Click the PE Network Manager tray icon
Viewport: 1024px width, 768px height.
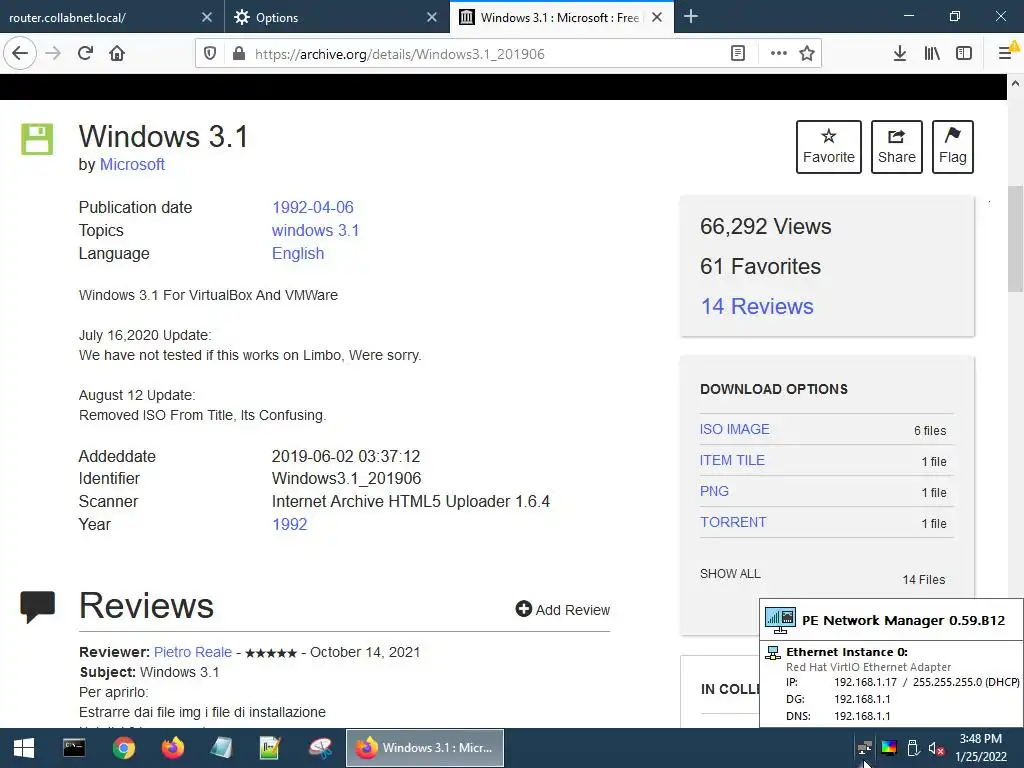(864, 748)
